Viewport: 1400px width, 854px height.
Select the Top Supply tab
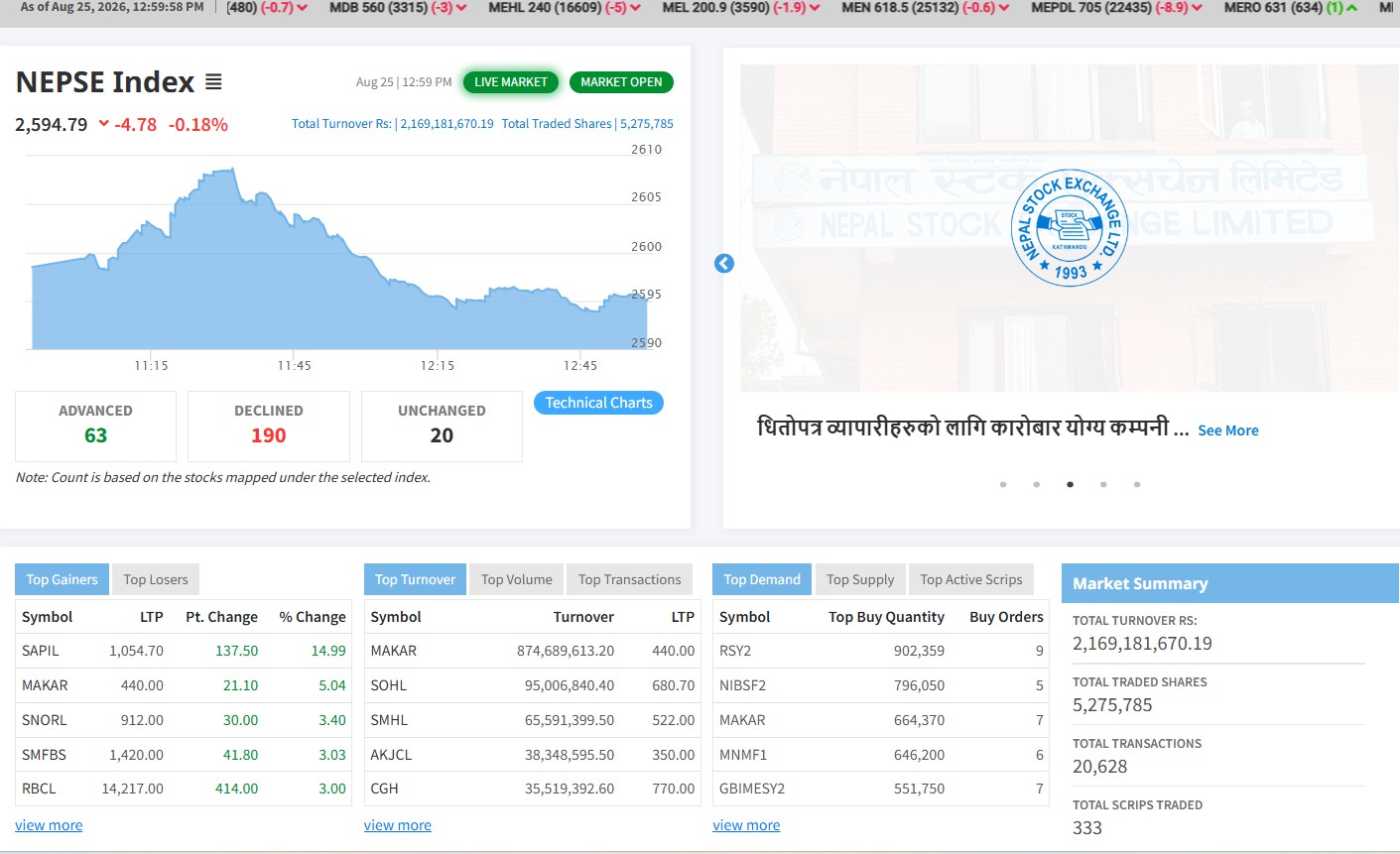click(x=860, y=579)
